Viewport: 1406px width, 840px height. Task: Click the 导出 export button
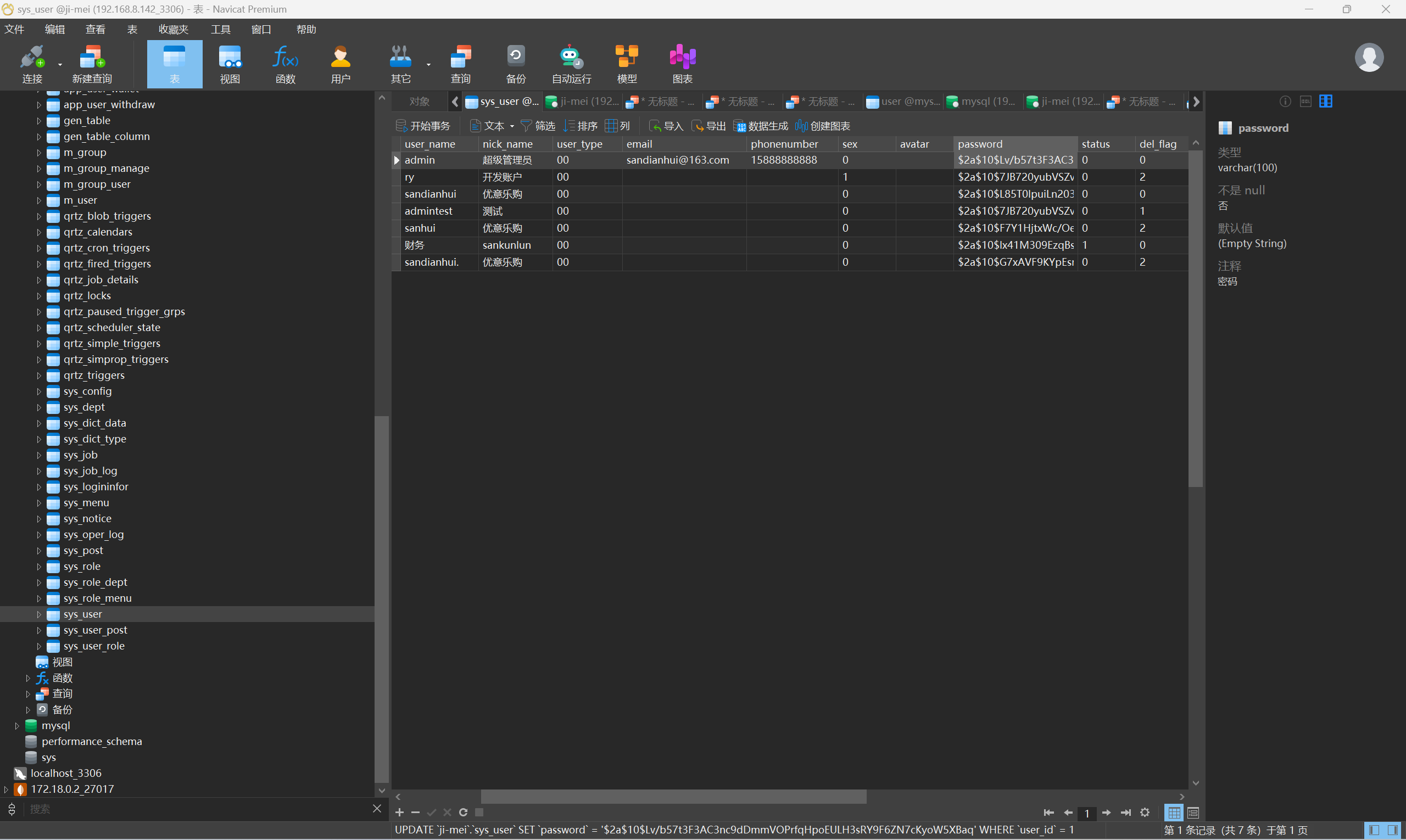tap(709, 126)
